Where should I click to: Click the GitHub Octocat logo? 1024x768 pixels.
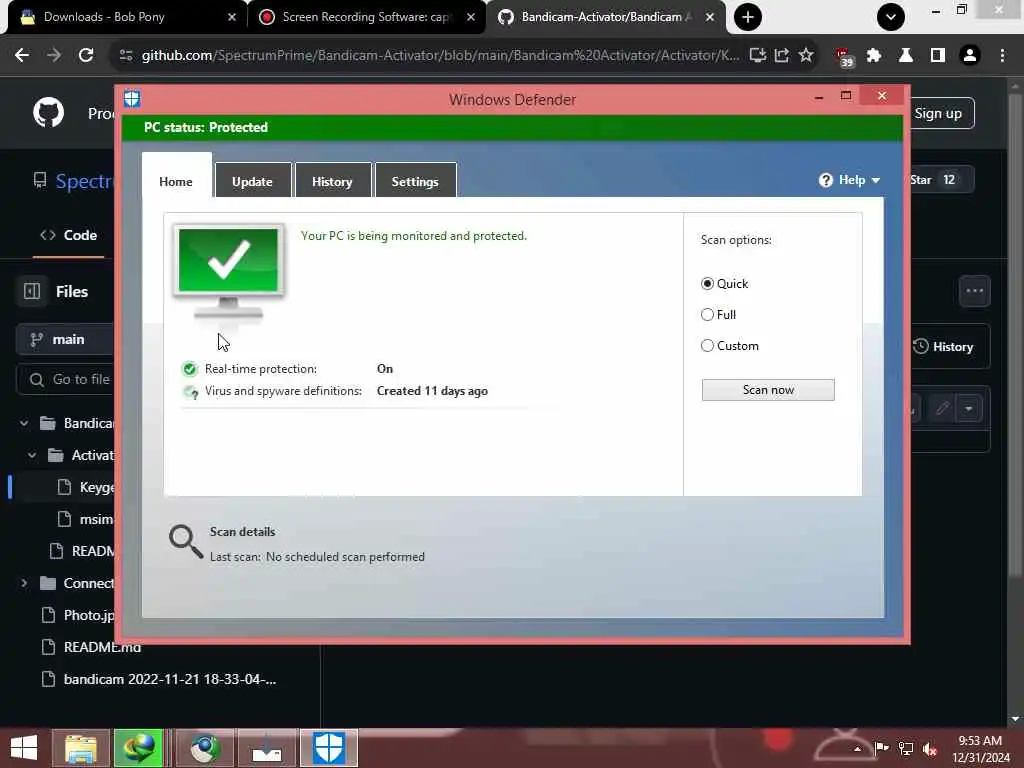click(49, 112)
